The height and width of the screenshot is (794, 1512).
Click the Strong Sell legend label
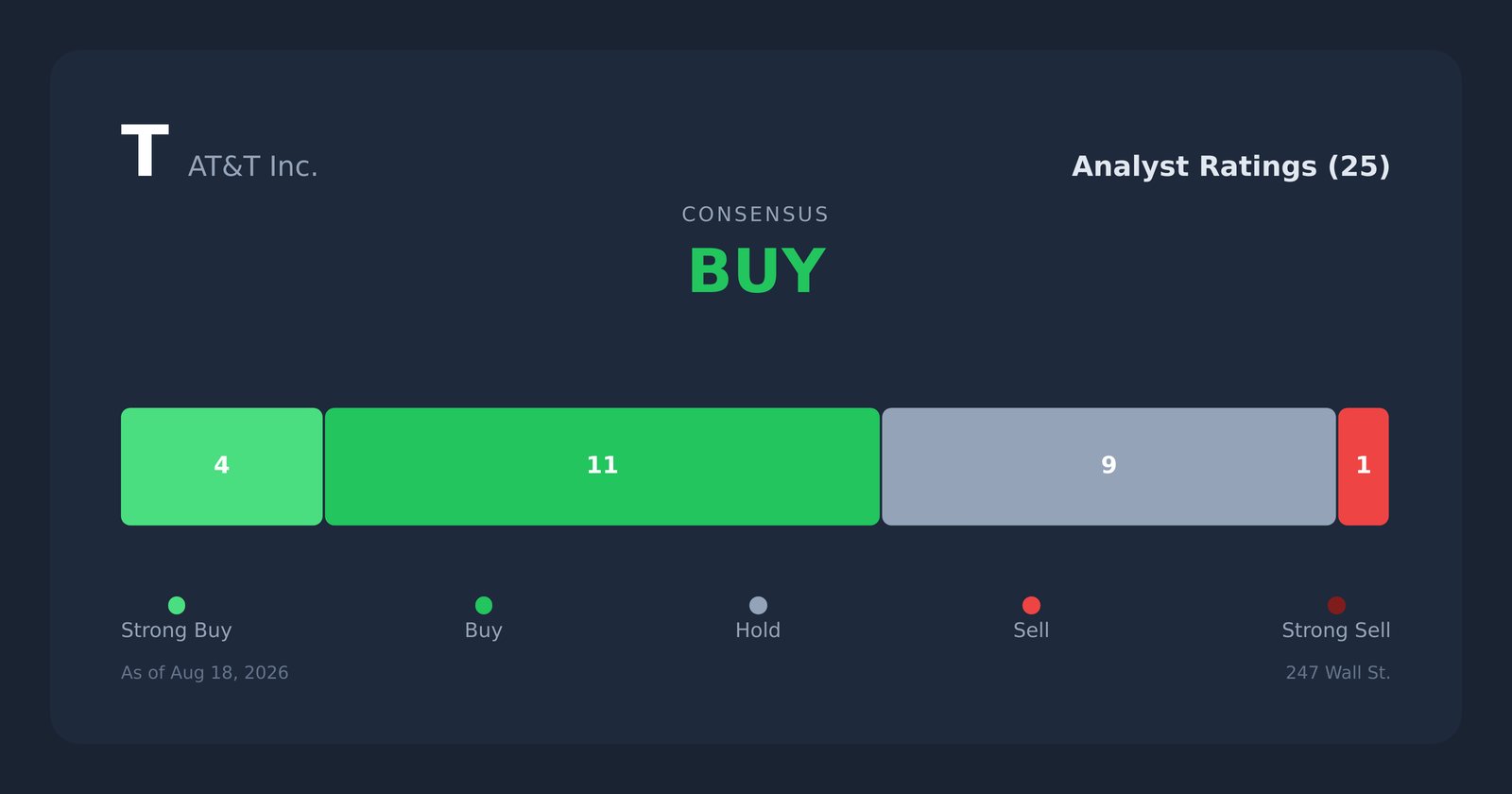click(x=1336, y=630)
